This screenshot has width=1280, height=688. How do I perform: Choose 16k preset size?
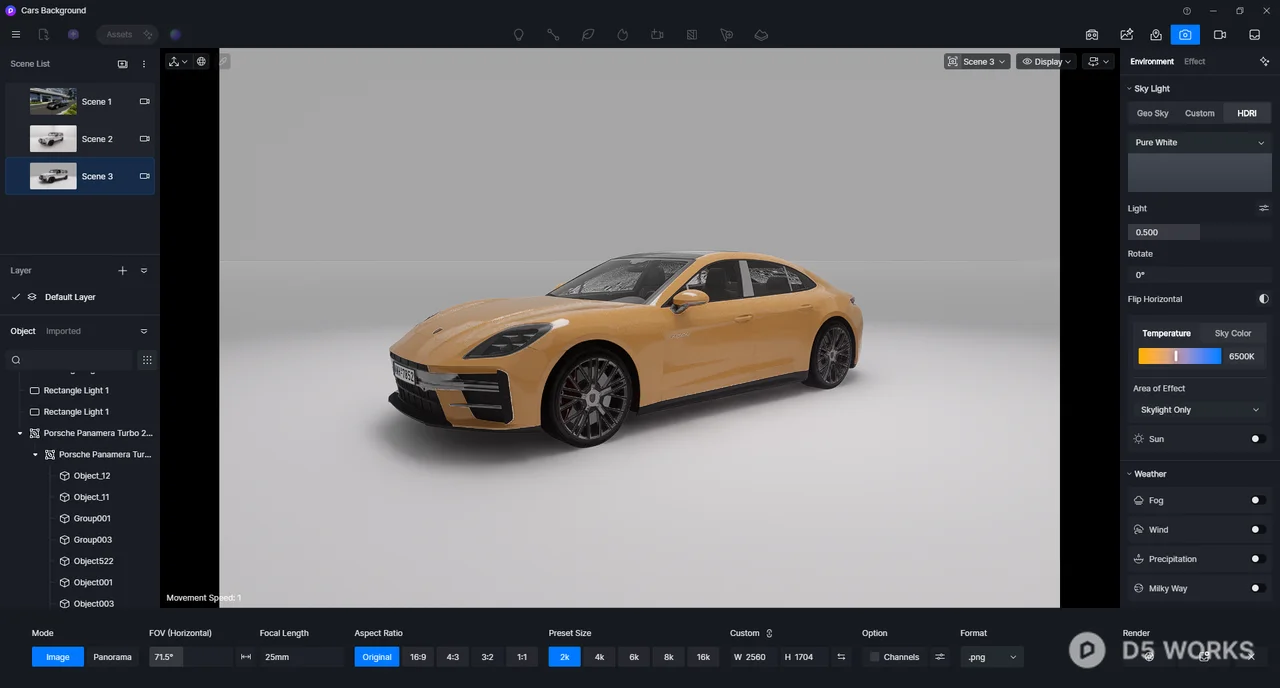[x=703, y=657]
